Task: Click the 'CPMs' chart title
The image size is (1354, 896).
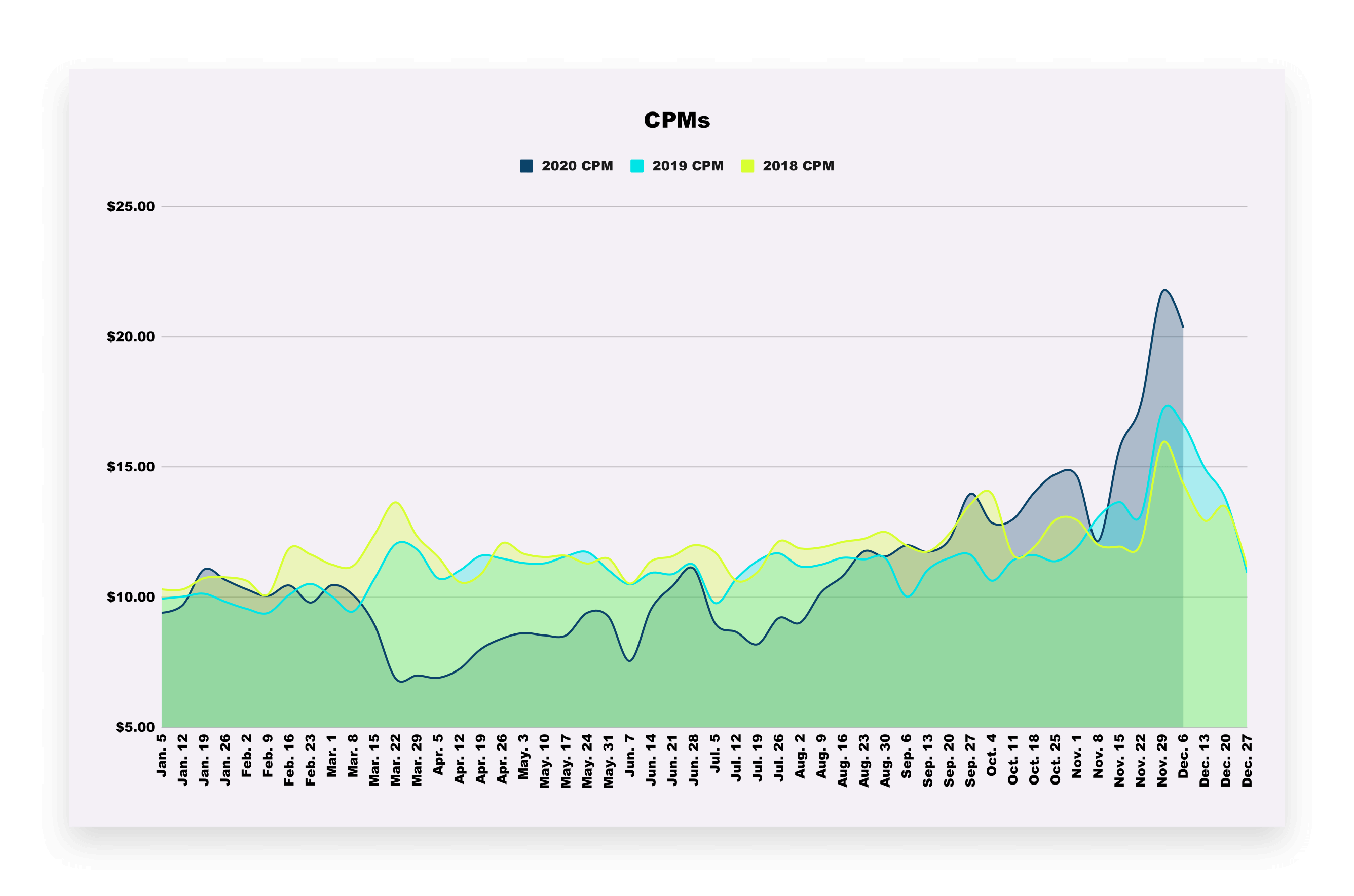Action: (677, 120)
